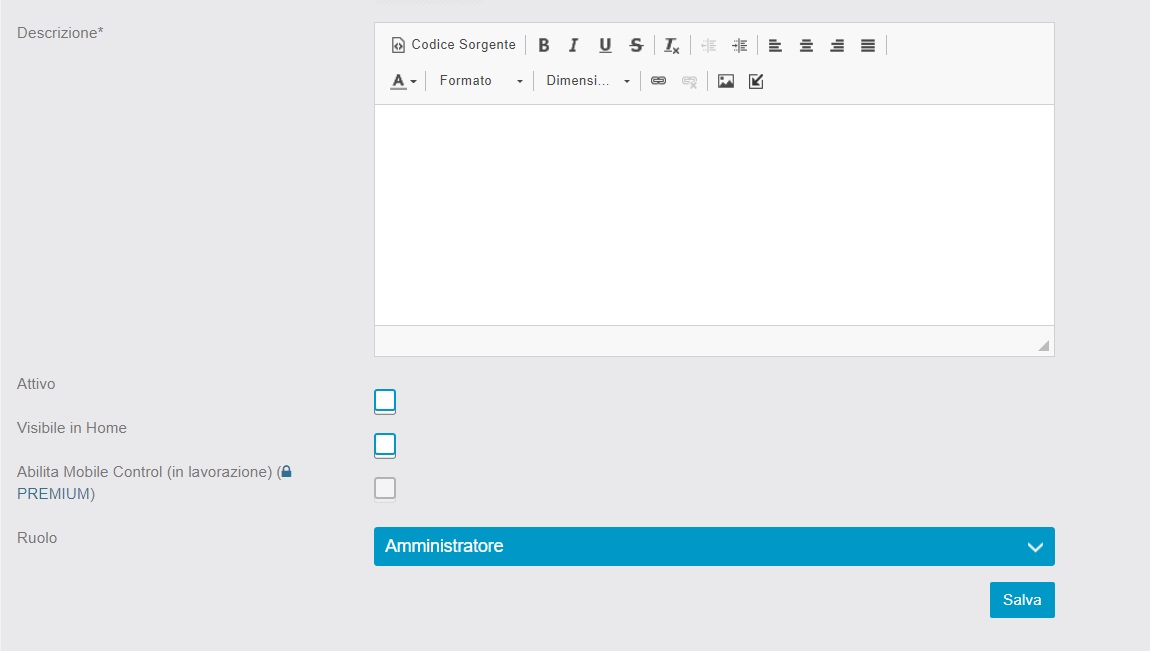This screenshot has width=1150, height=651.
Task: Center align the text
Action: [x=806, y=45]
